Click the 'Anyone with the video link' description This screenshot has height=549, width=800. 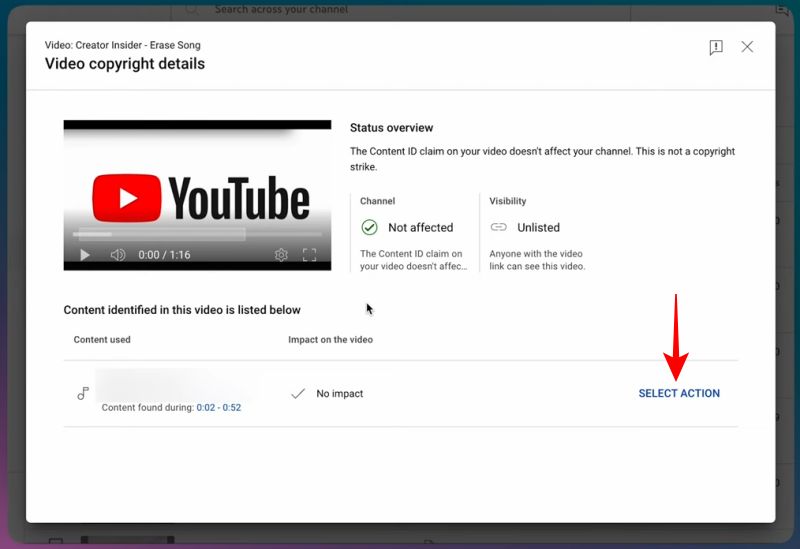(537, 260)
